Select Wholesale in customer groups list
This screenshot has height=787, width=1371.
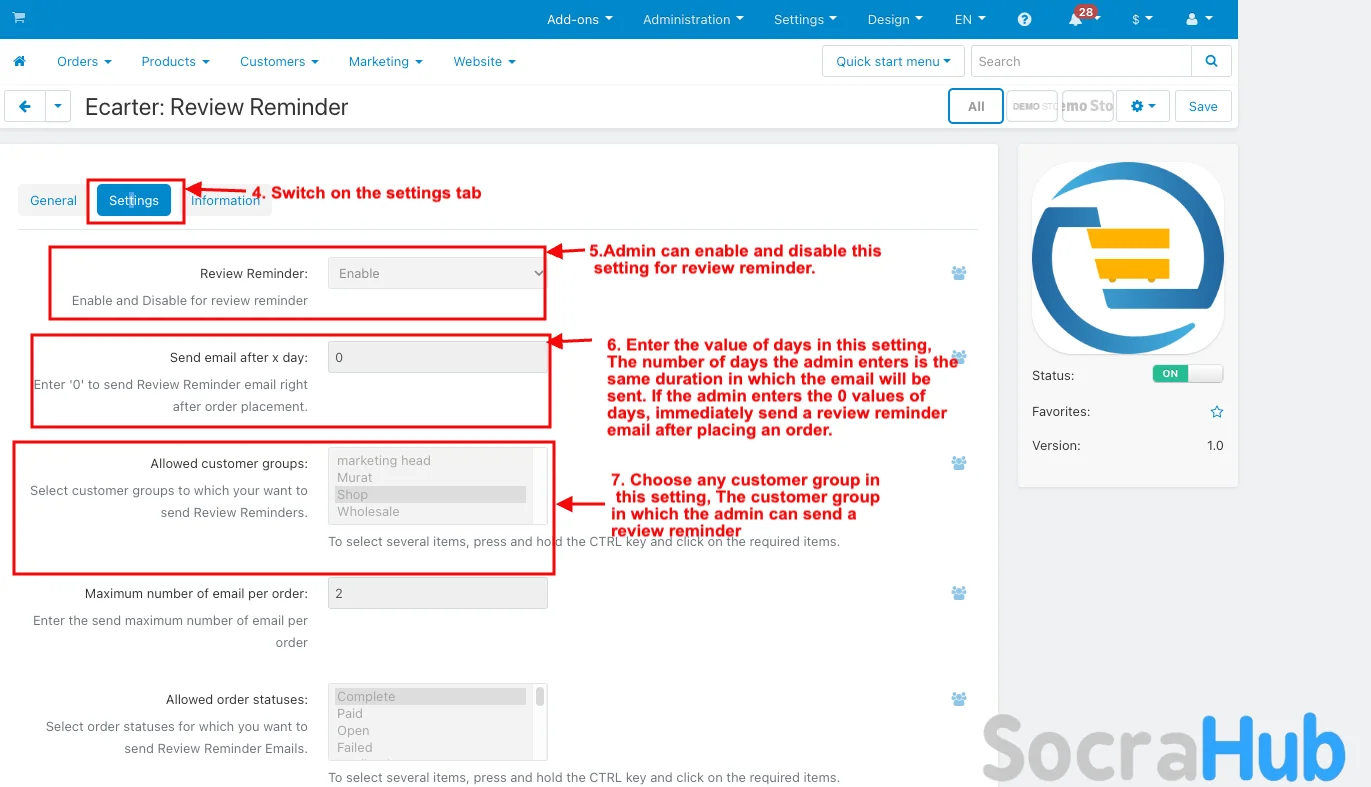pyautogui.click(x=430, y=512)
